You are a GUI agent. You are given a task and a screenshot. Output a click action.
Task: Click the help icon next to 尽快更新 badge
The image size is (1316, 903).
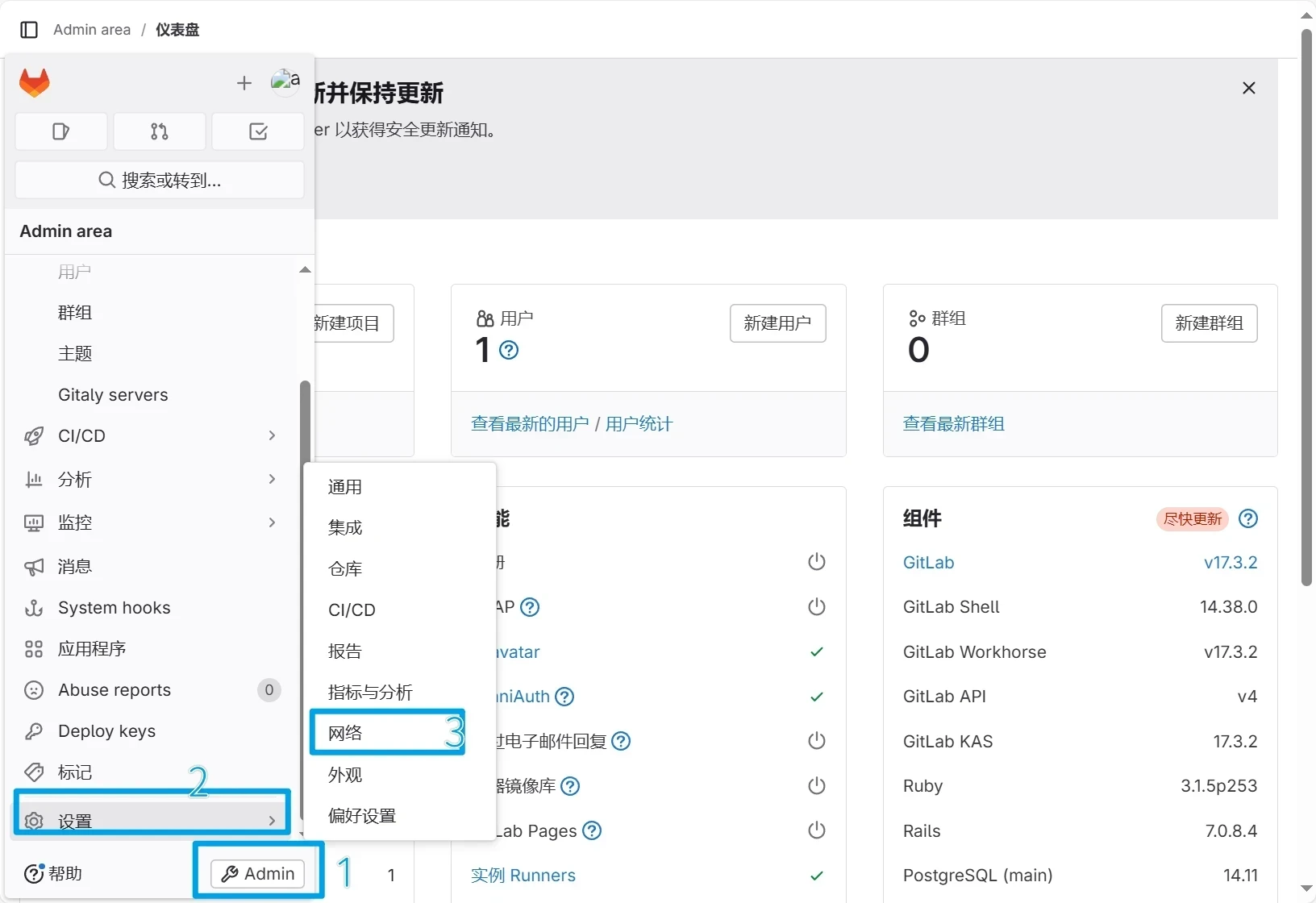pyautogui.click(x=1247, y=518)
